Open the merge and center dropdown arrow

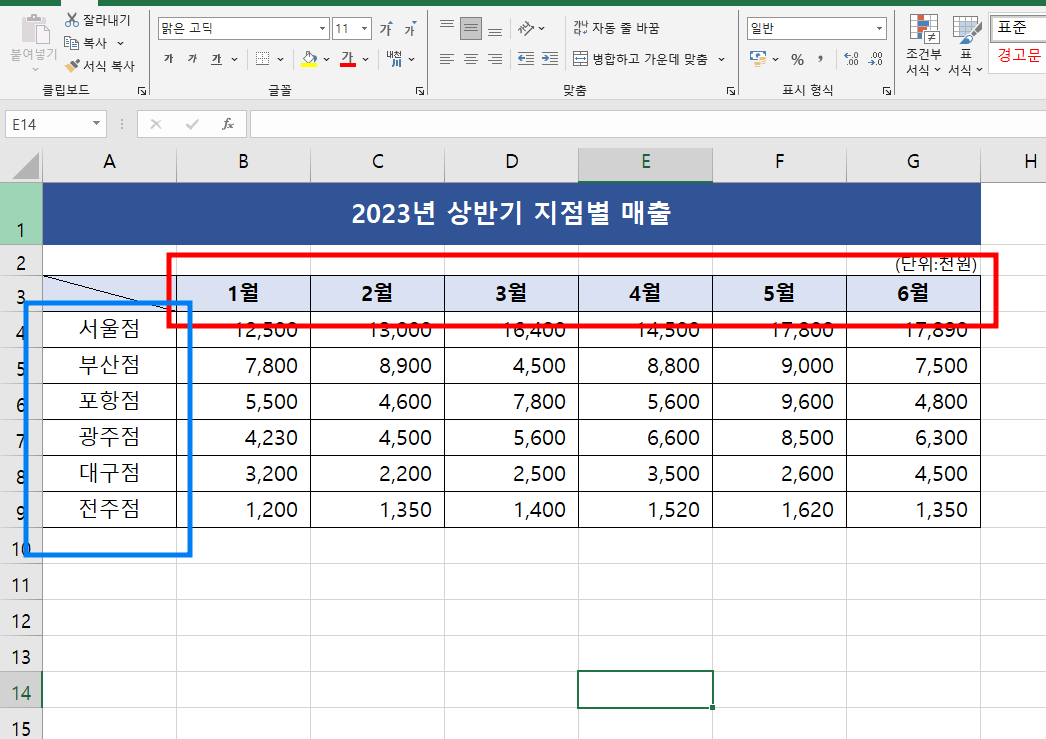coord(721,59)
